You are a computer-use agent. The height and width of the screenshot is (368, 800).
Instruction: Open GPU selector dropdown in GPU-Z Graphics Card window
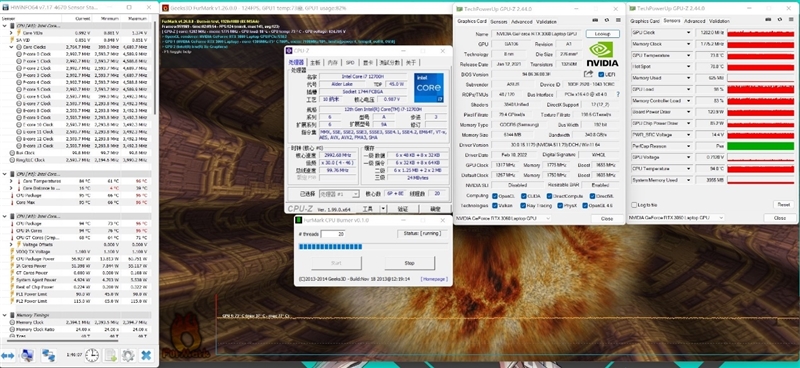pos(503,218)
